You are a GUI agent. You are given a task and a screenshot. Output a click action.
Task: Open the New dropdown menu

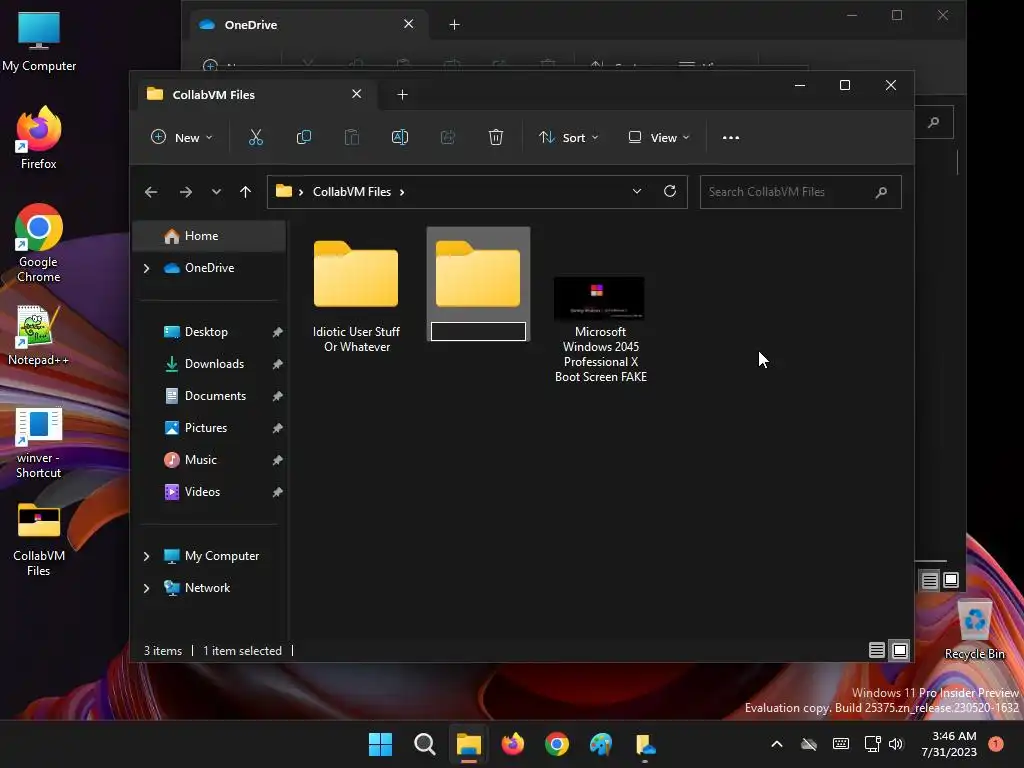pyautogui.click(x=182, y=138)
